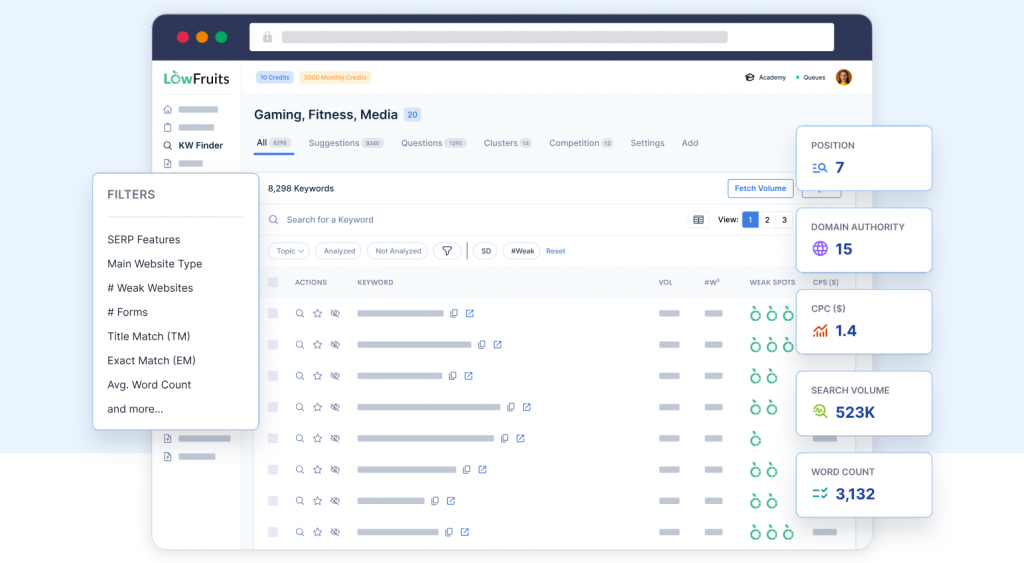Screen dimensions: 1024x563
Task: Star the first keyword row
Action: (317, 314)
